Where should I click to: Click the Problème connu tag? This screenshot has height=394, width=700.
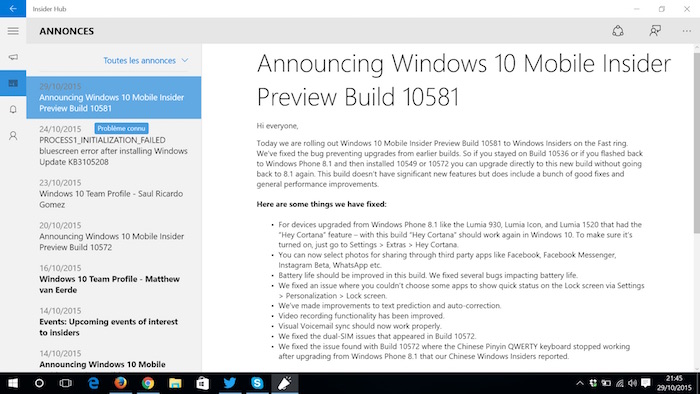[x=121, y=129]
